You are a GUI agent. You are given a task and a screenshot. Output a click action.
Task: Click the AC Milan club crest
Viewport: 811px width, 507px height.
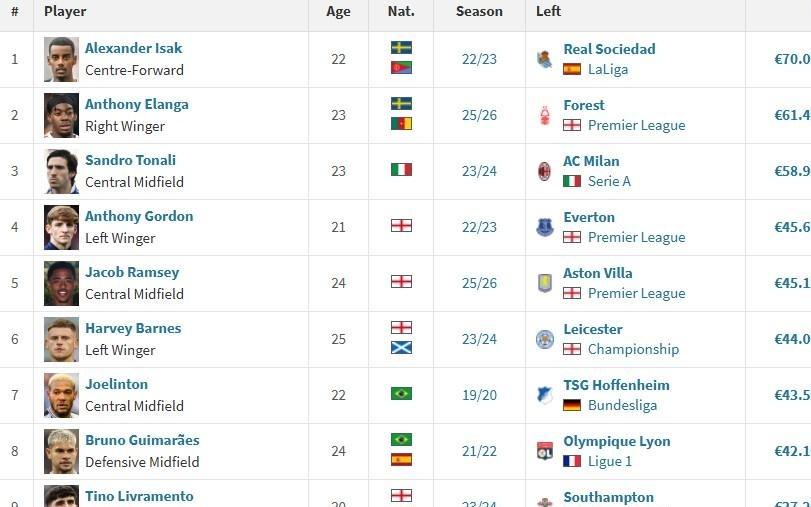click(x=544, y=171)
